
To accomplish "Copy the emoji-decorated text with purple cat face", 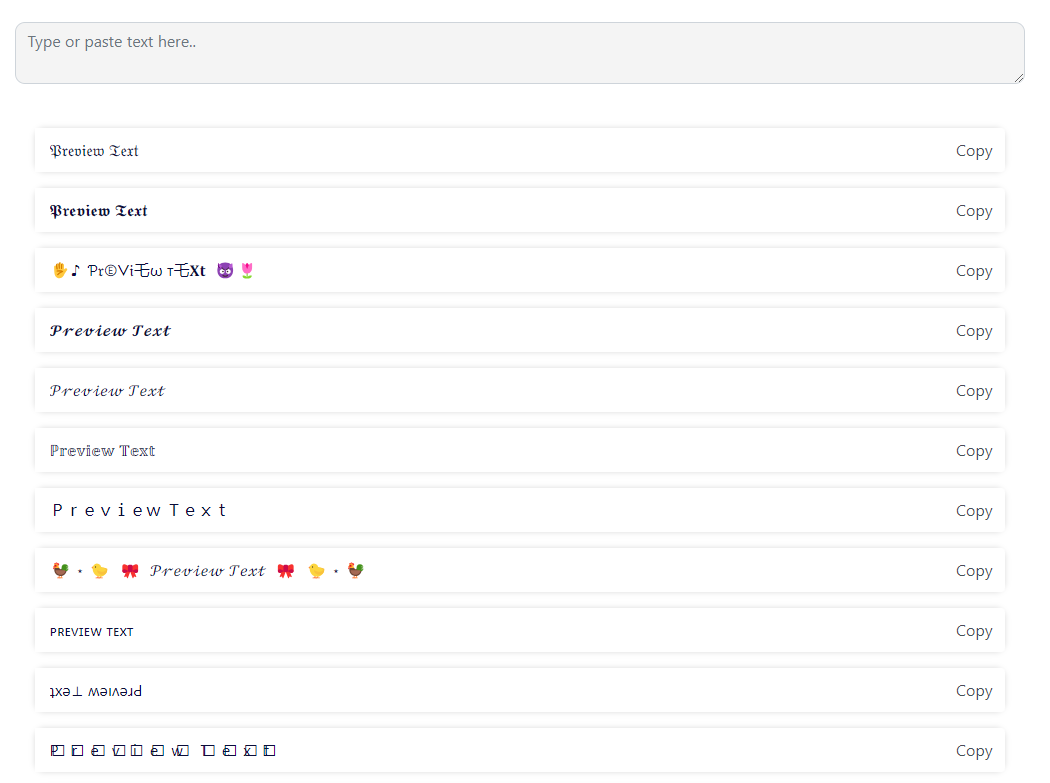I will tap(973, 270).
